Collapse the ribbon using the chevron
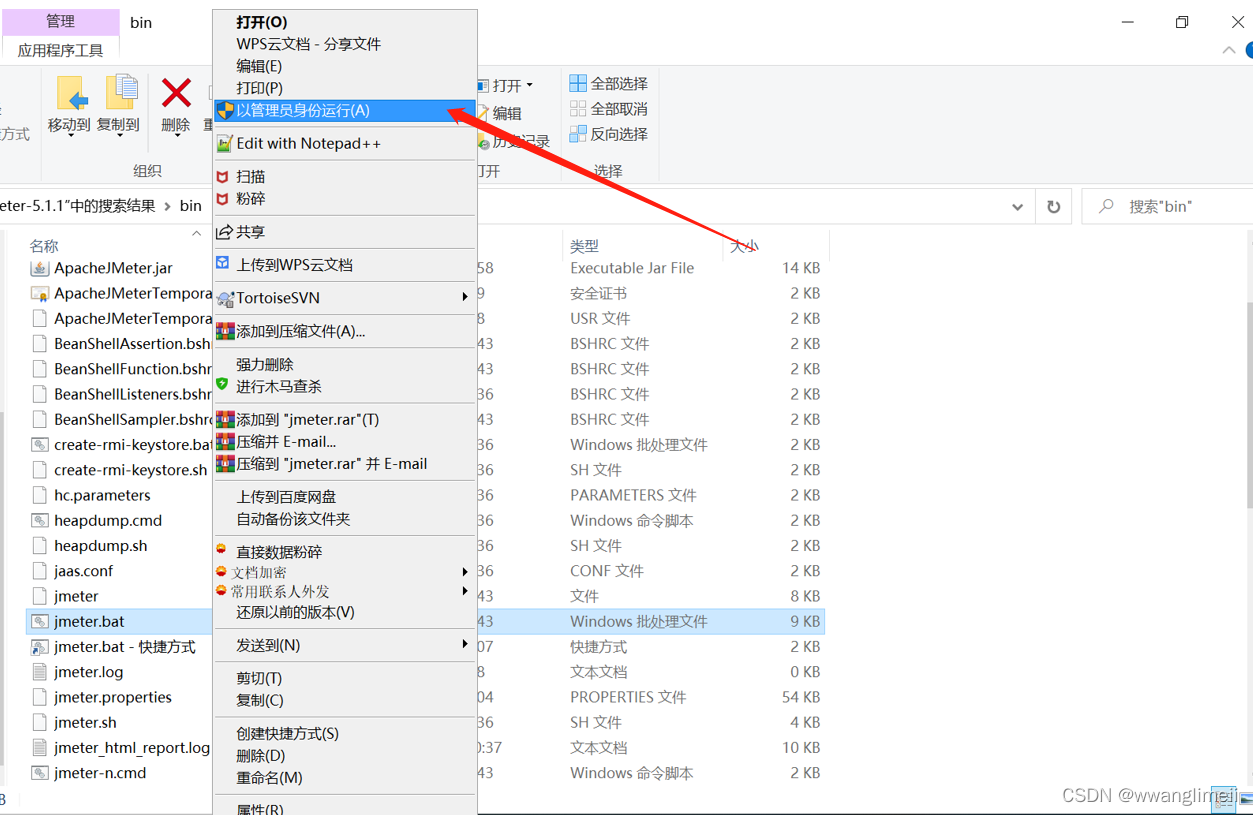Image resolution: width=1253 pixels, height=815 pixels. pyautogui.click(x=1229, y=51)
